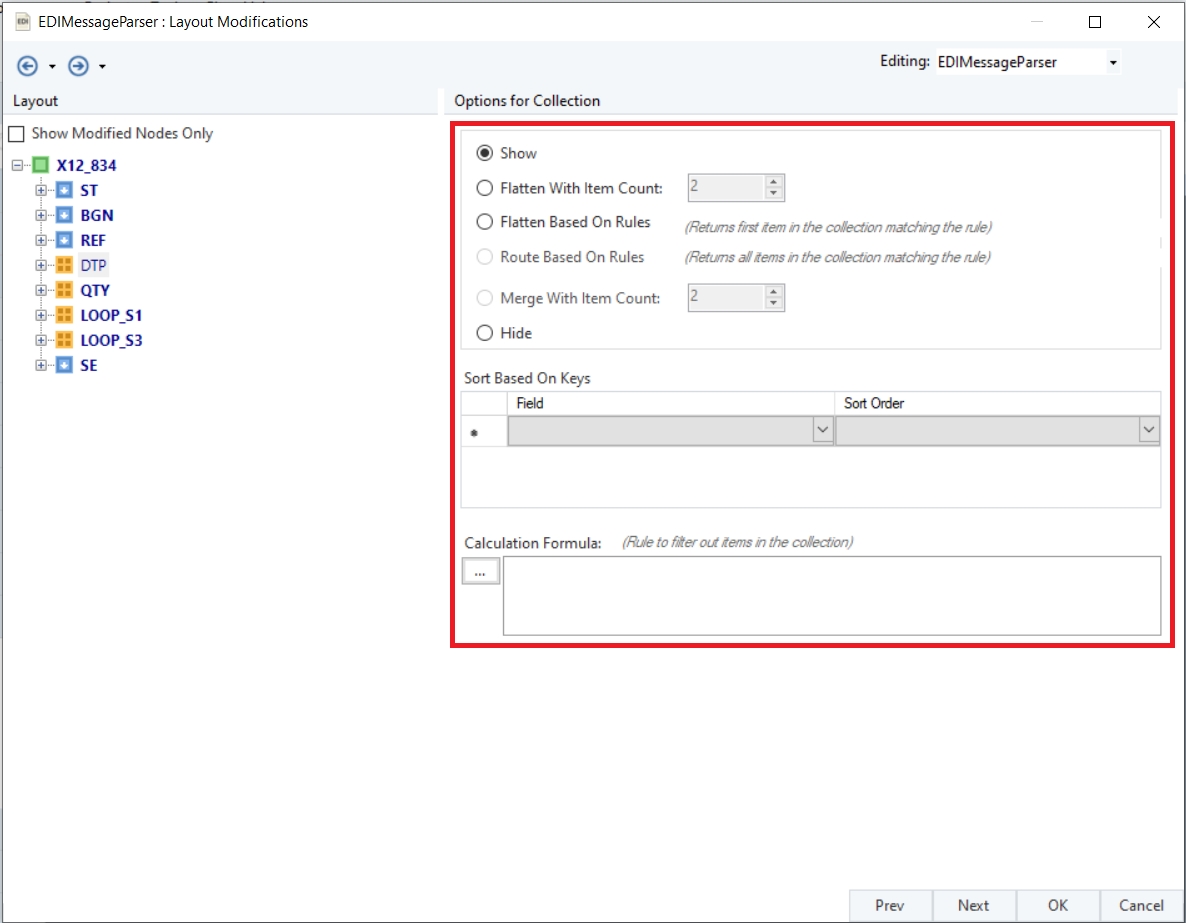The height and width of the screenshot is (923, 1186).
Task: Select the Hide radio button
Action: pos(485,333)
